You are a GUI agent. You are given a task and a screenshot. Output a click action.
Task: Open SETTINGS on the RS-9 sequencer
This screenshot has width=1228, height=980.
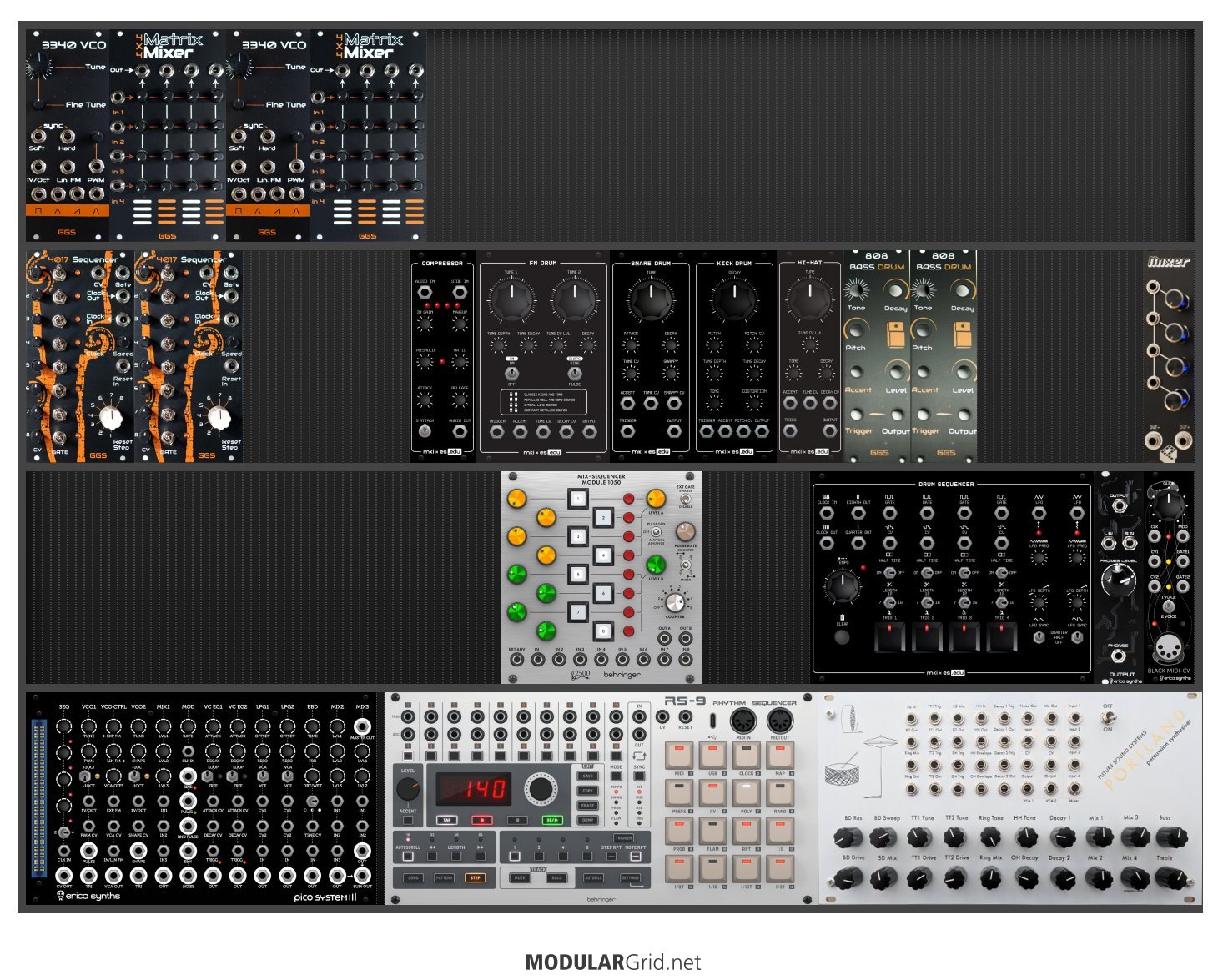pyautogui.click(x=630, y=877)
